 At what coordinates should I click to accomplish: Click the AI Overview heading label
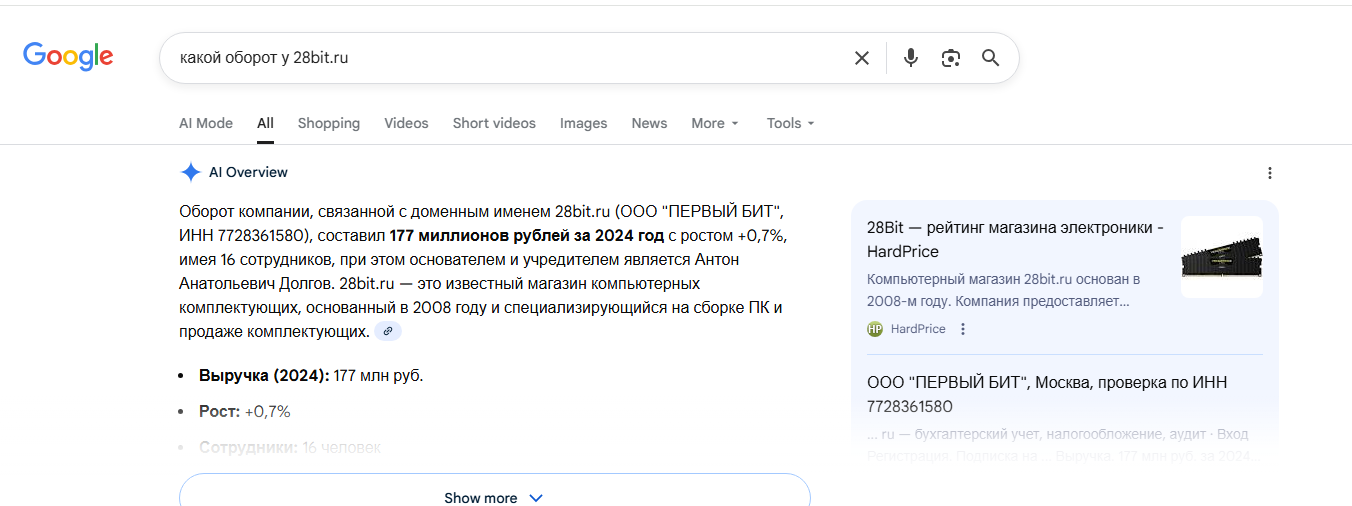(x=248, y=172)
